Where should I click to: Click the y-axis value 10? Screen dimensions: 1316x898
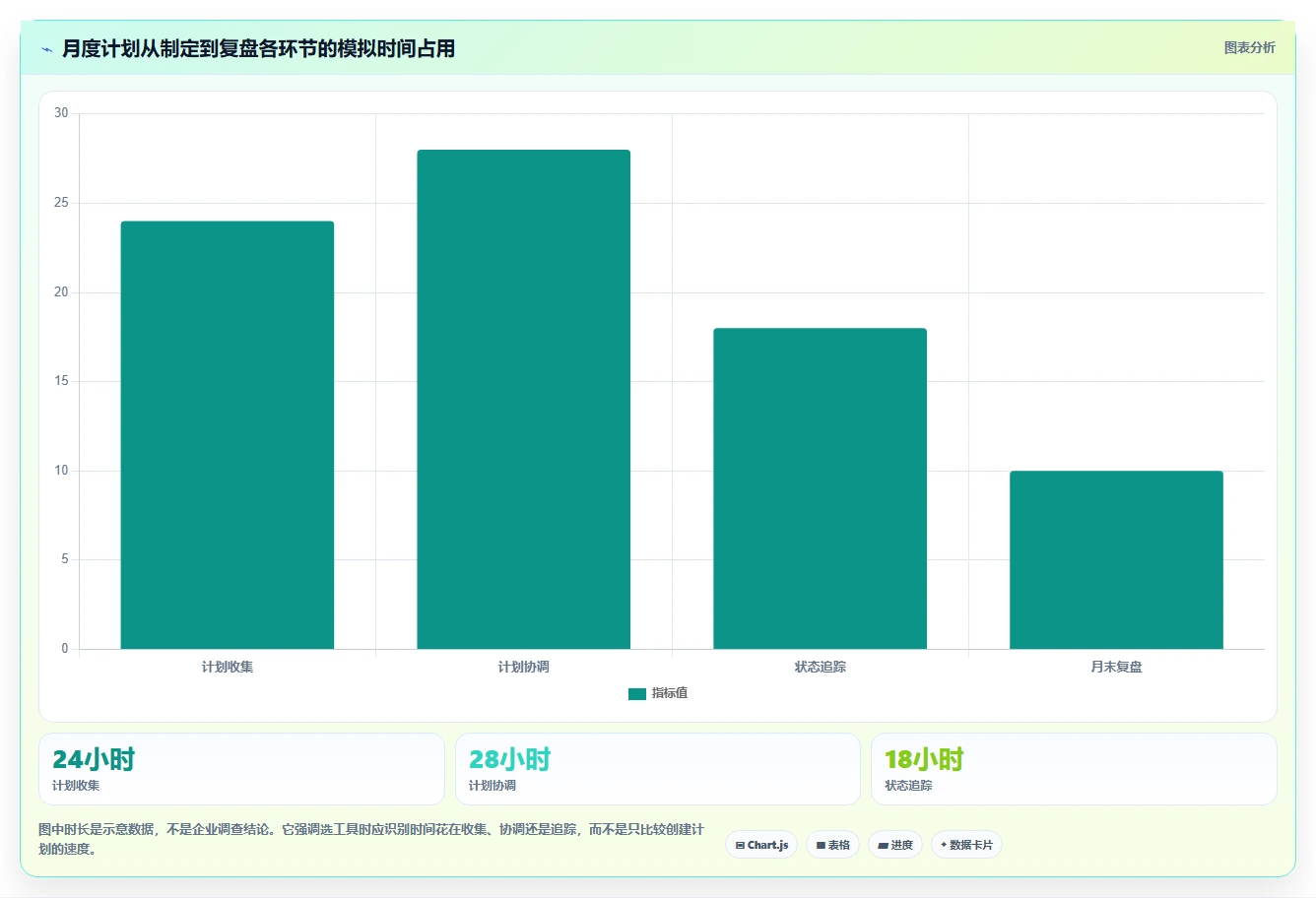(61, 471)
